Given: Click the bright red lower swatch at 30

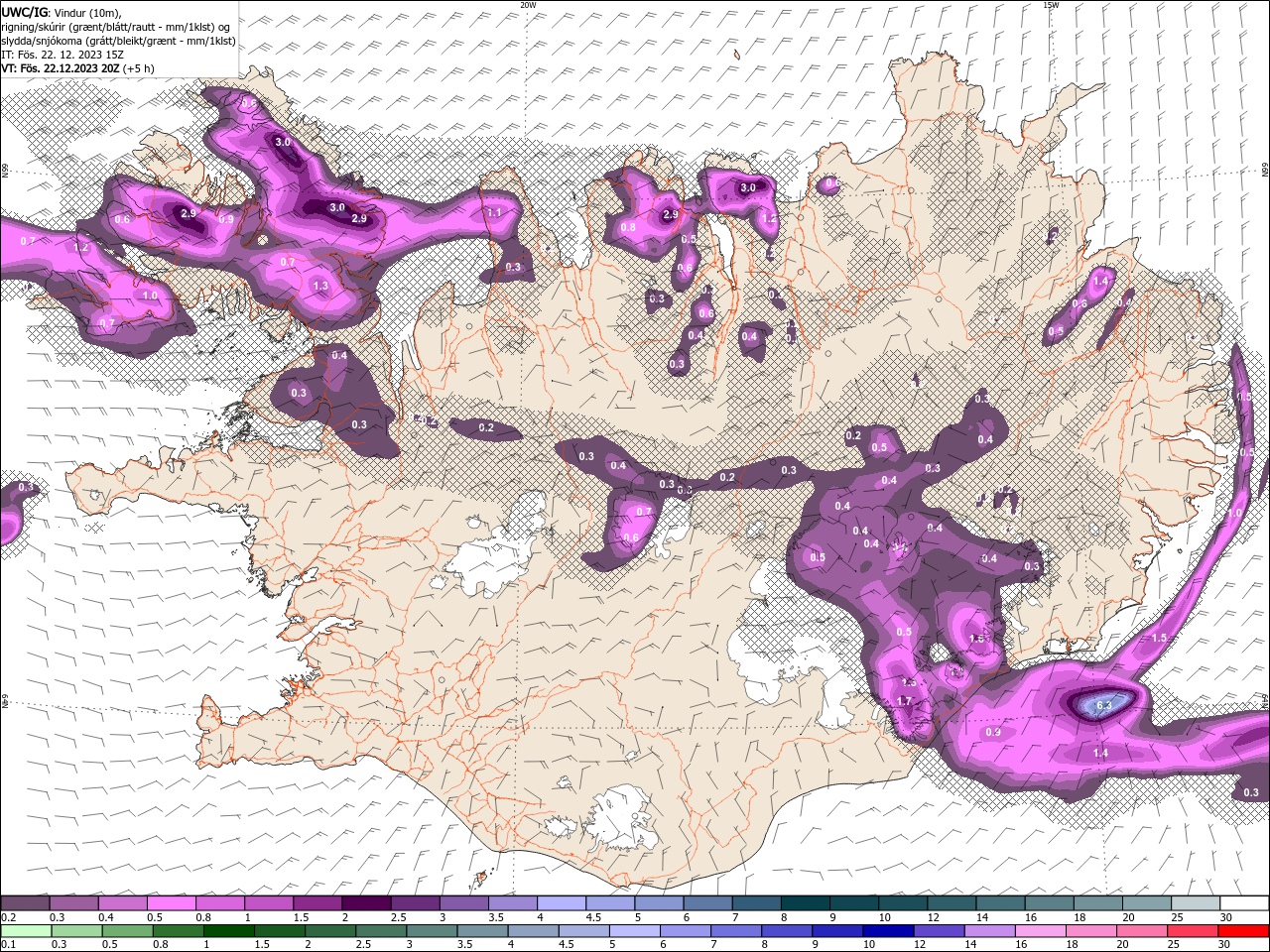Looking at the screenshot, I should pos(1244,931).
